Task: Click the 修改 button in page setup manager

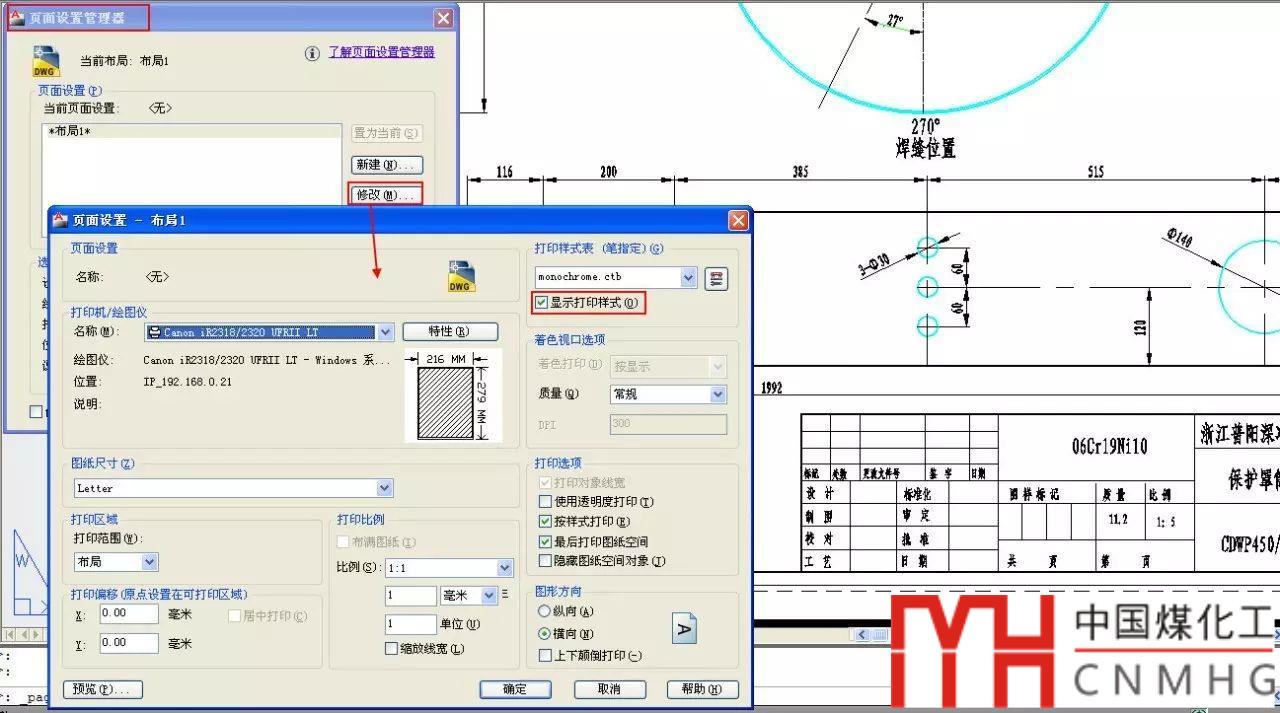Action: click(x=385, y=195)
